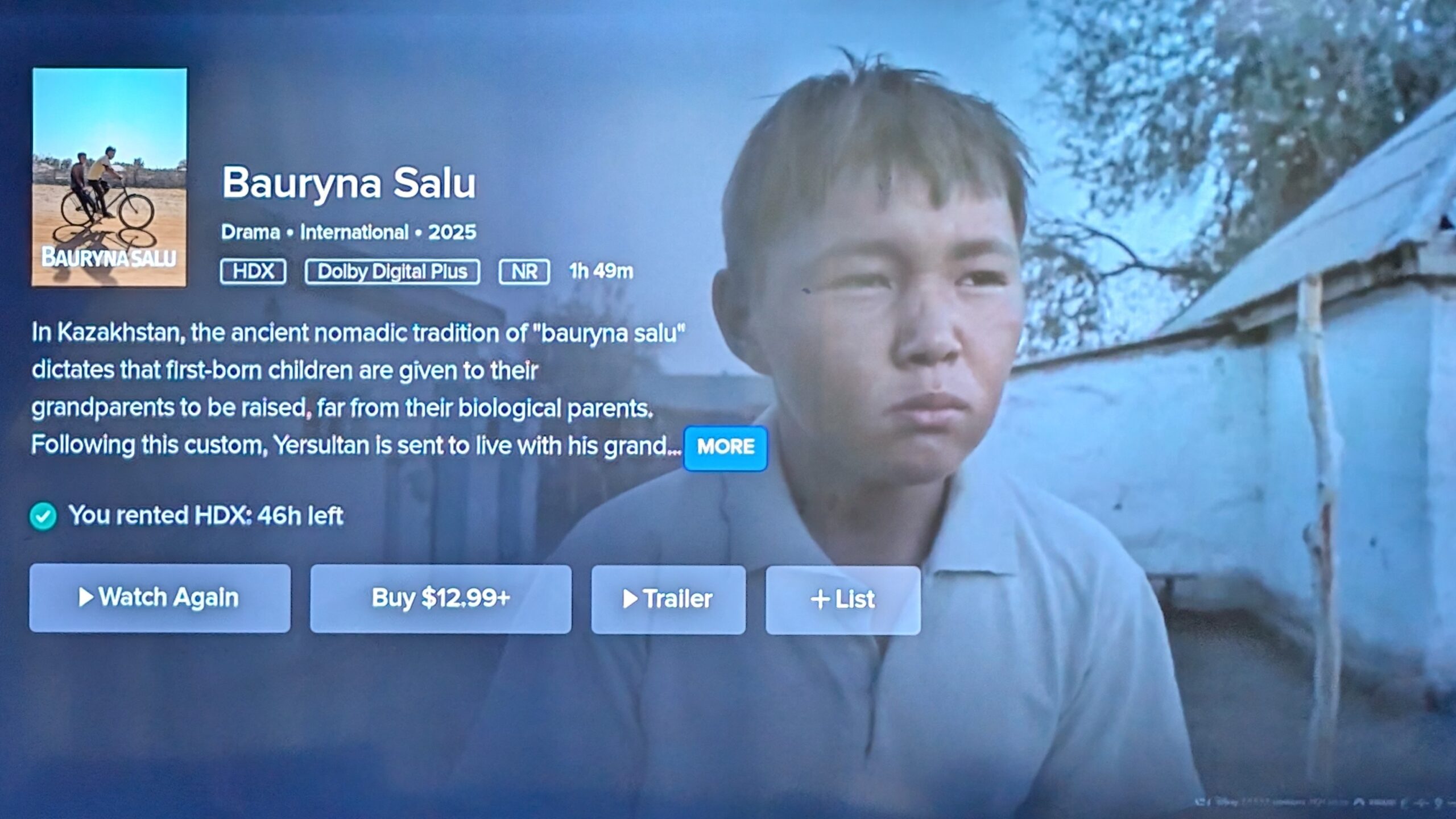Select the NR rating badge
The image size is (1456, 819).
pos(524,271)
